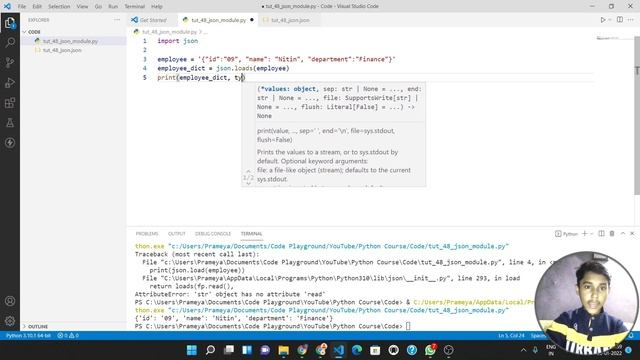The image size is (640, 360).
Task: Open run options dropdown beside play button
Action: 610,20
